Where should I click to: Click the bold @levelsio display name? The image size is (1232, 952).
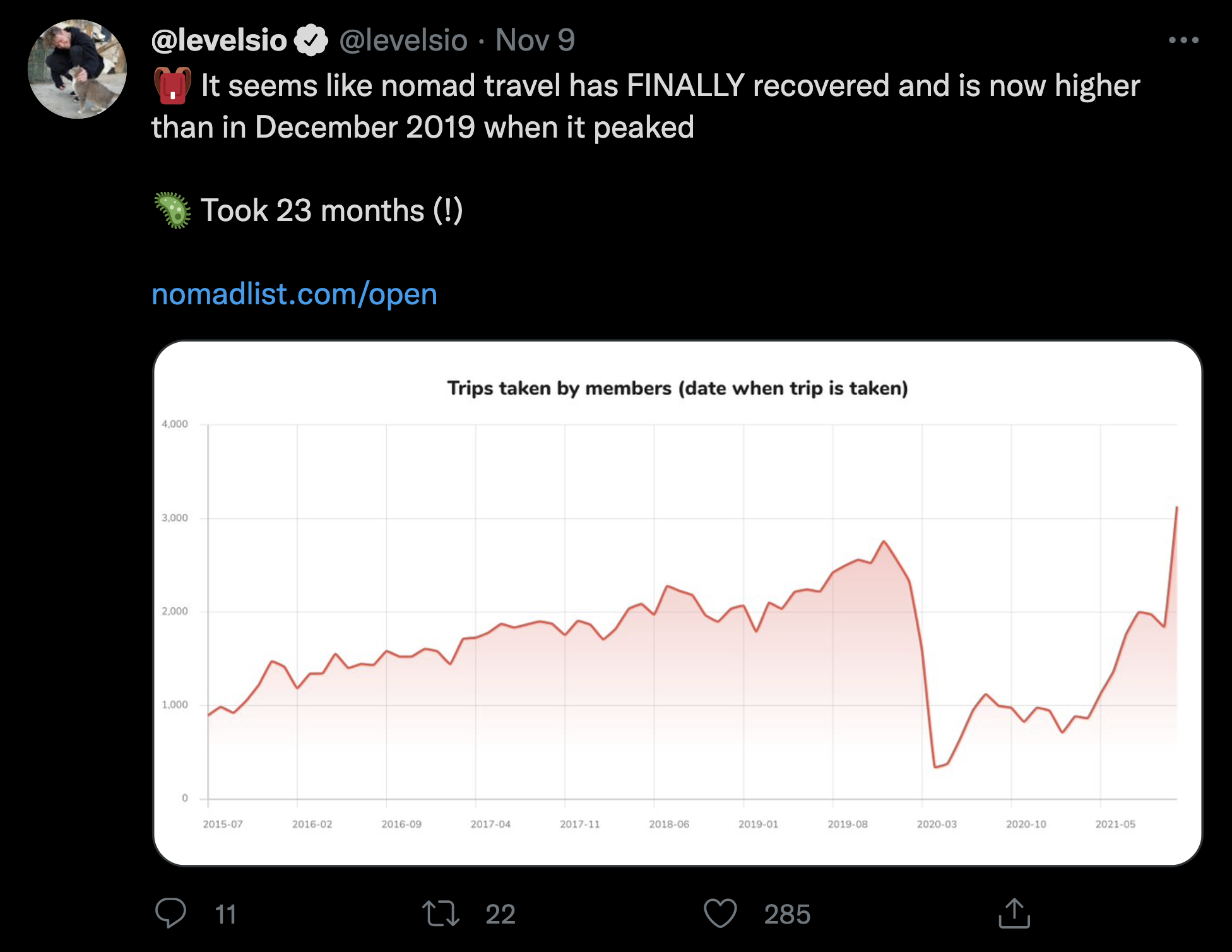(x=219, y=40)
